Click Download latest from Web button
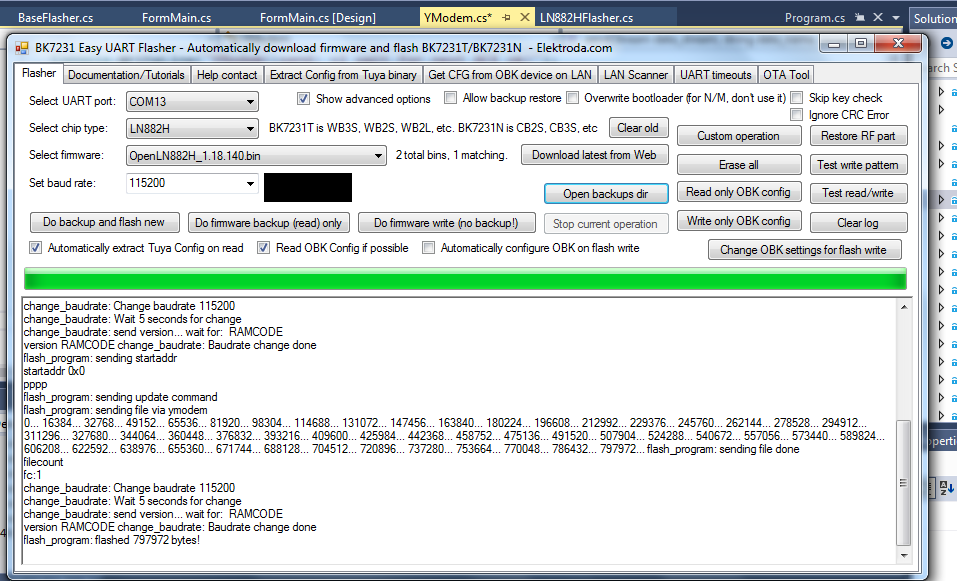The height and width of the screenshot is (581, 957). click(x=594, y=155)
